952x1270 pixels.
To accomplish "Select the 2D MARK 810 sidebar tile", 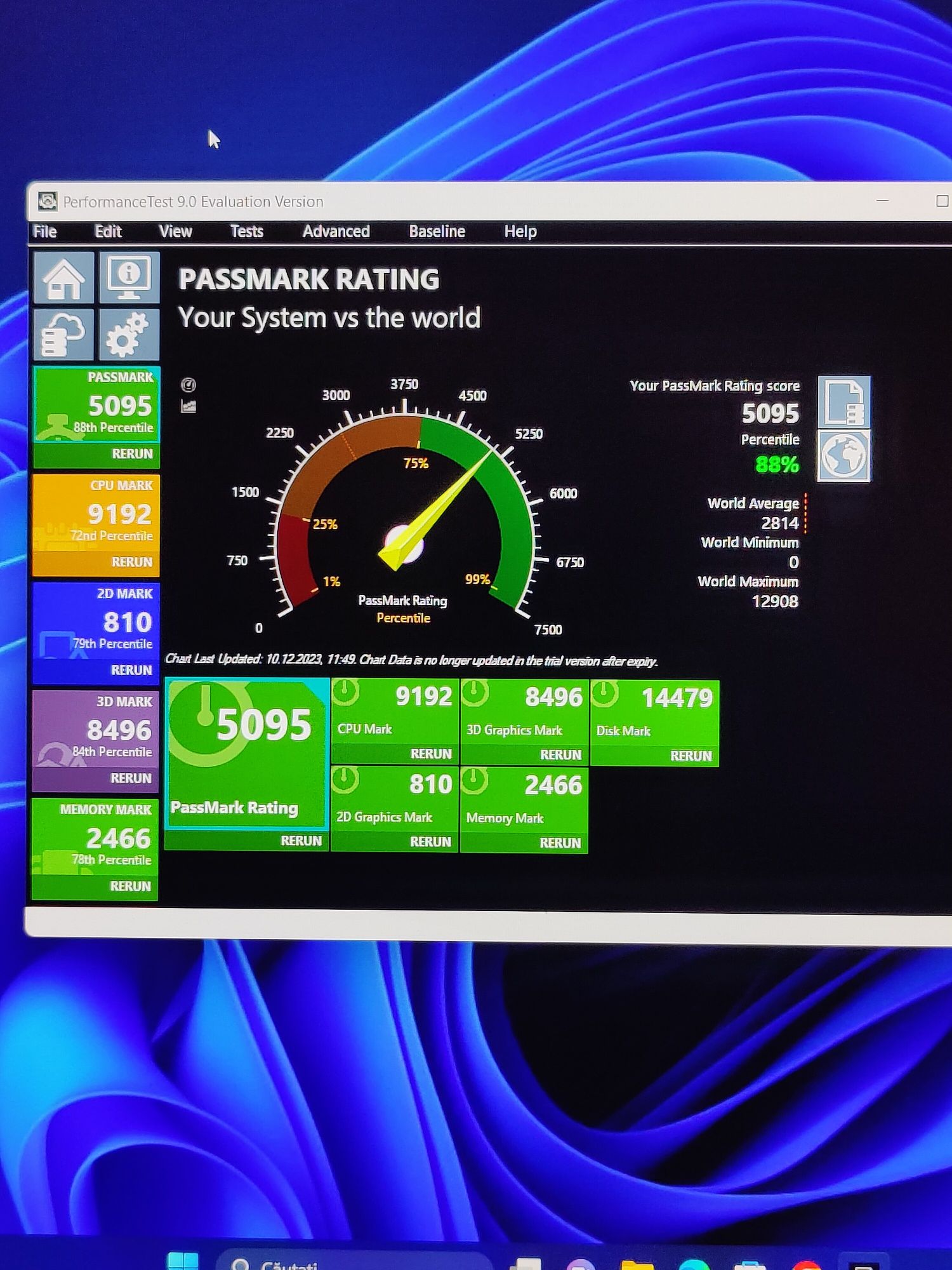I will [x=96, y=620].
